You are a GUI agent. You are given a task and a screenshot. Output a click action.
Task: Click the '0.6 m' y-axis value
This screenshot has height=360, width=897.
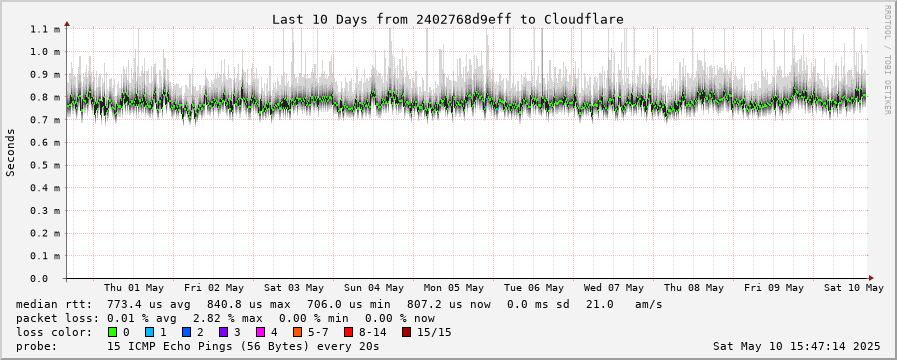pyautogui.click(x=45, y=143)
